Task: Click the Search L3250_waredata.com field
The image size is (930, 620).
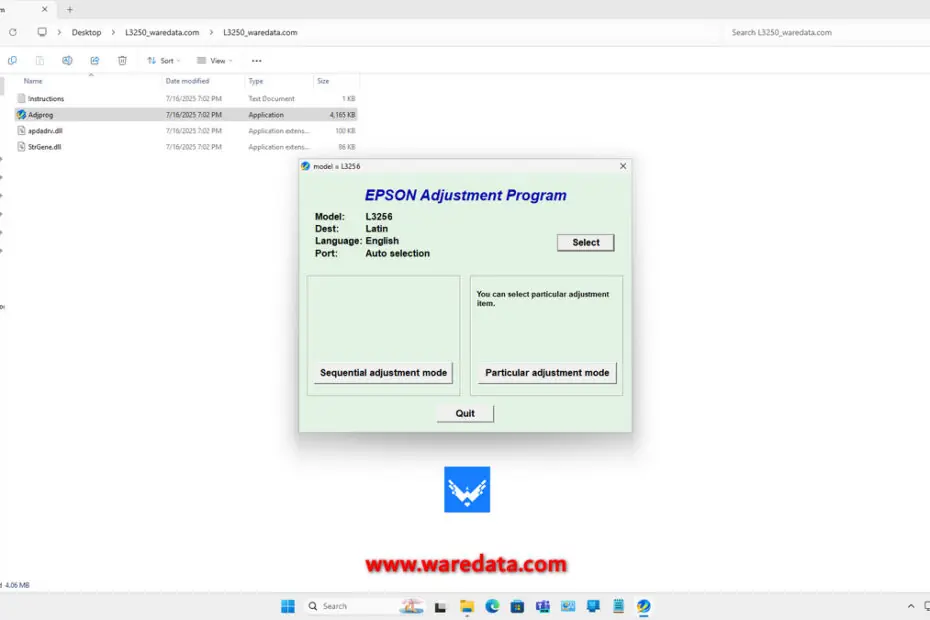Action: (824, 33)
